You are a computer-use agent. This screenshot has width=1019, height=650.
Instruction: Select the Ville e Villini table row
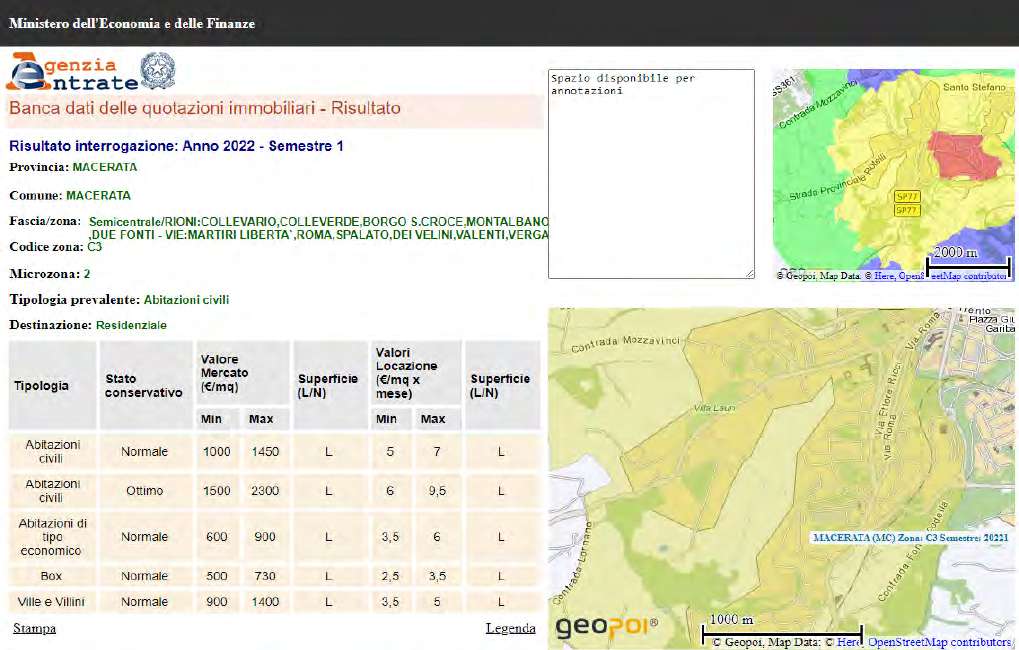tap(52, 602)
